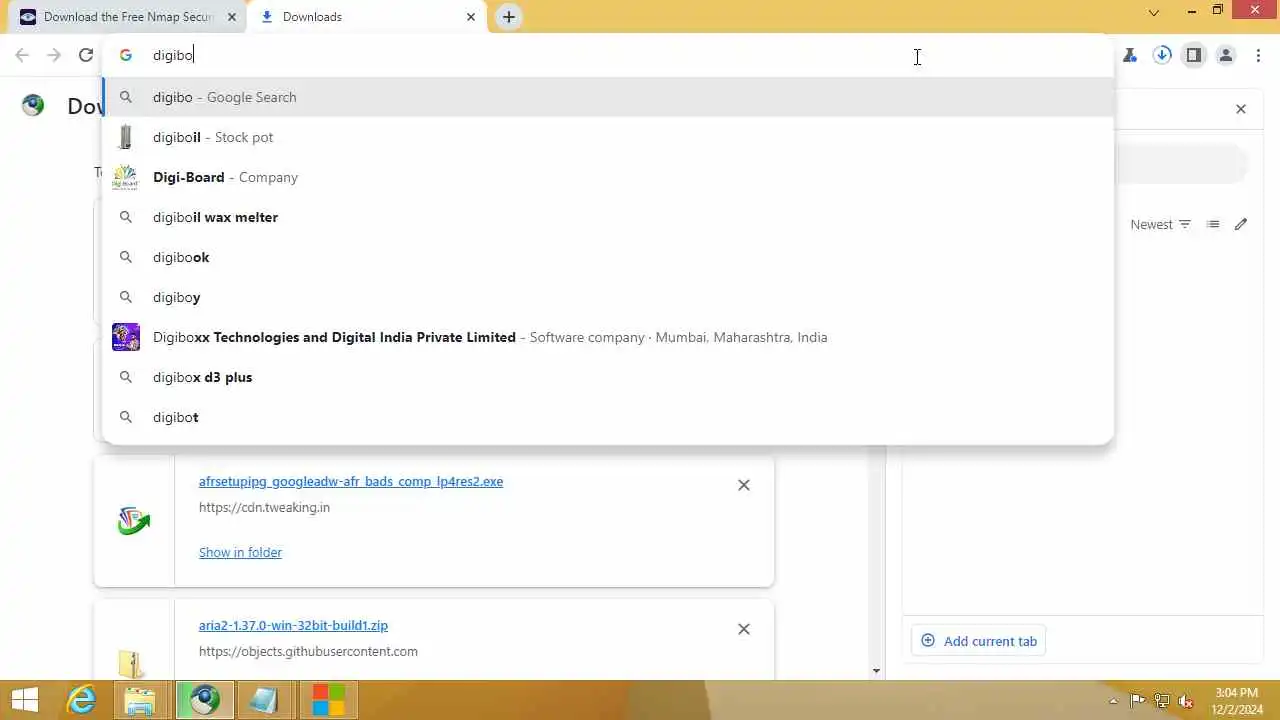The image size is (1280, 720).
Task: Click the Digiboxx company logo thumbnail
Action: pos(126,337)
